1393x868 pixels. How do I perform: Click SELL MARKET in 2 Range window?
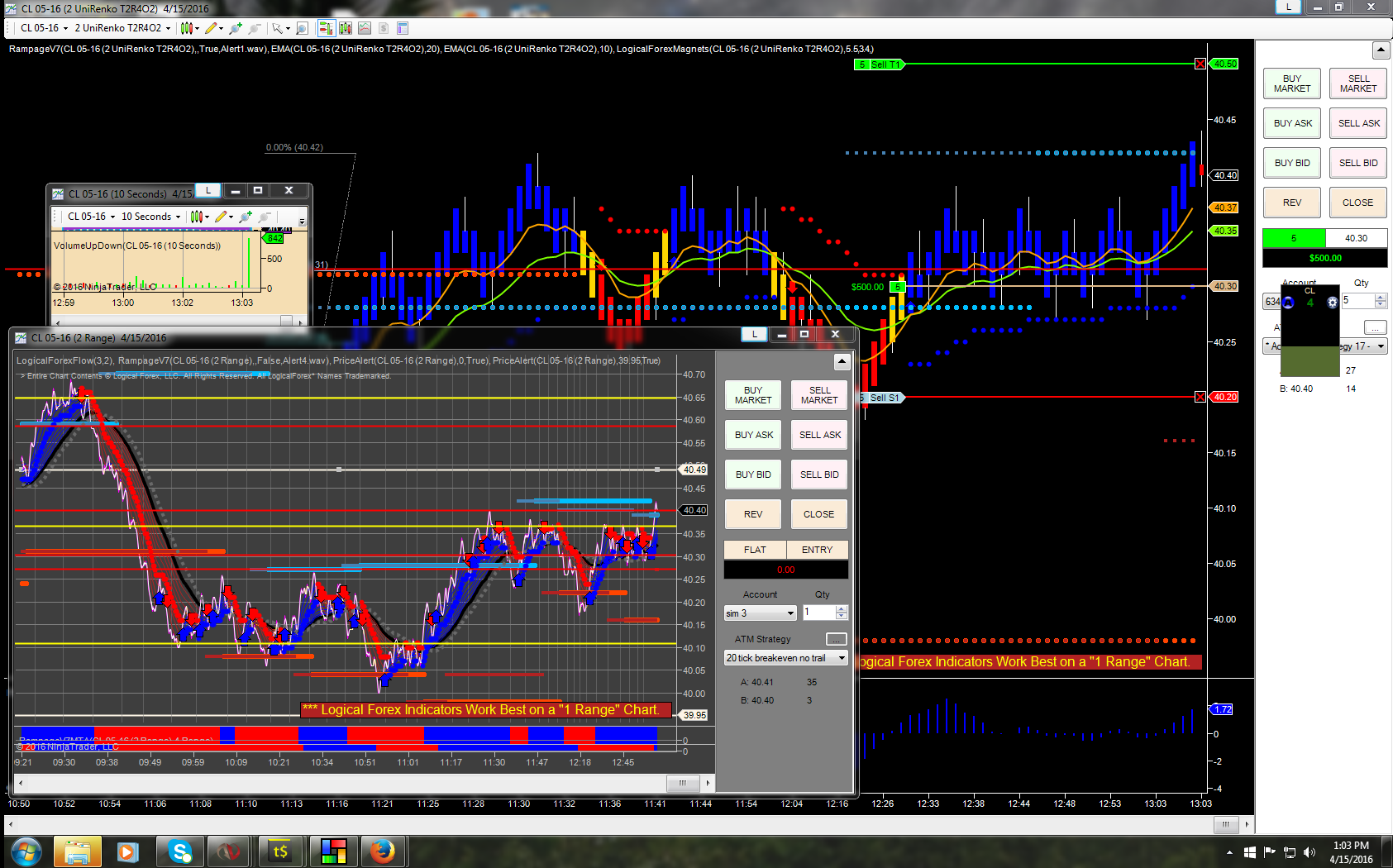pyautogui.click(x=819, y=395)
